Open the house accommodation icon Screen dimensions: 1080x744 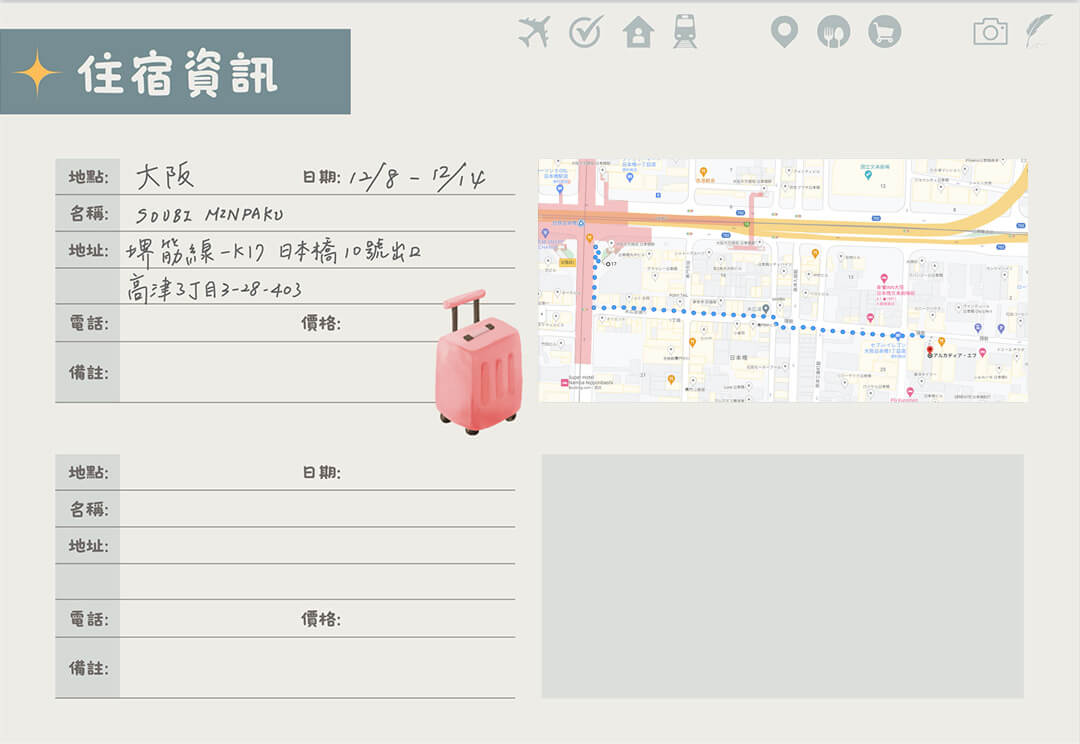pyautogui.click(x=637, y=32)
